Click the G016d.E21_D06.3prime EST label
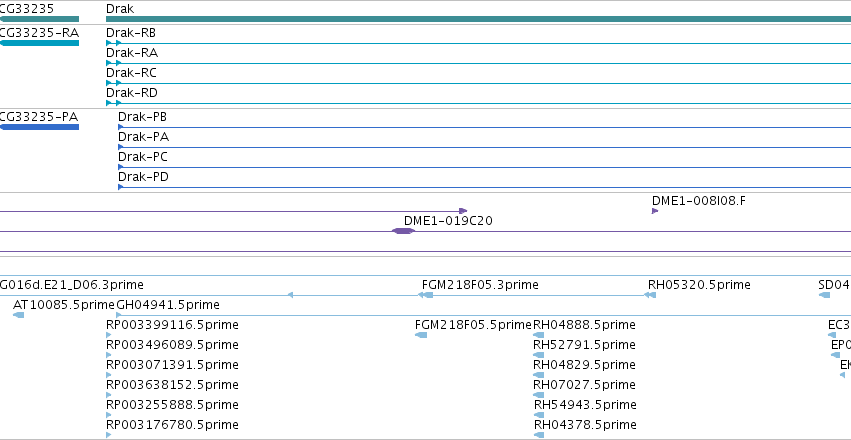The width and height of the screenshot is (851, 440). pyautogui.click(x=72, y=285)
